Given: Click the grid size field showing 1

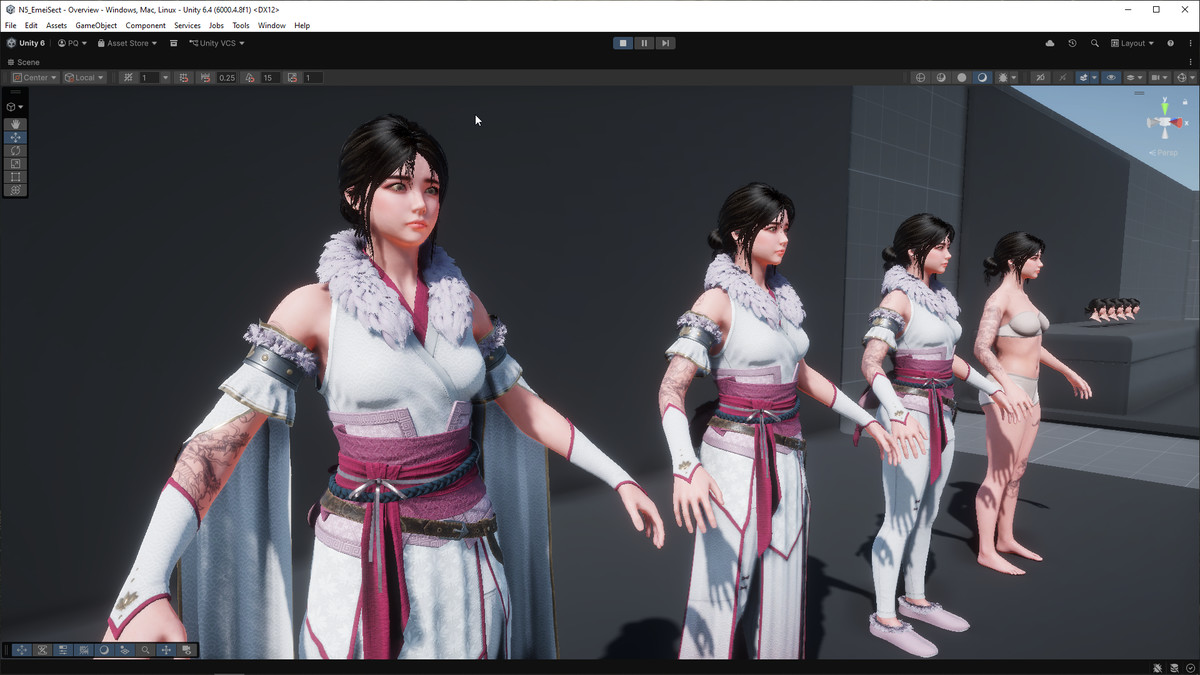Looking at the screenshot, I should click(149, 77).
